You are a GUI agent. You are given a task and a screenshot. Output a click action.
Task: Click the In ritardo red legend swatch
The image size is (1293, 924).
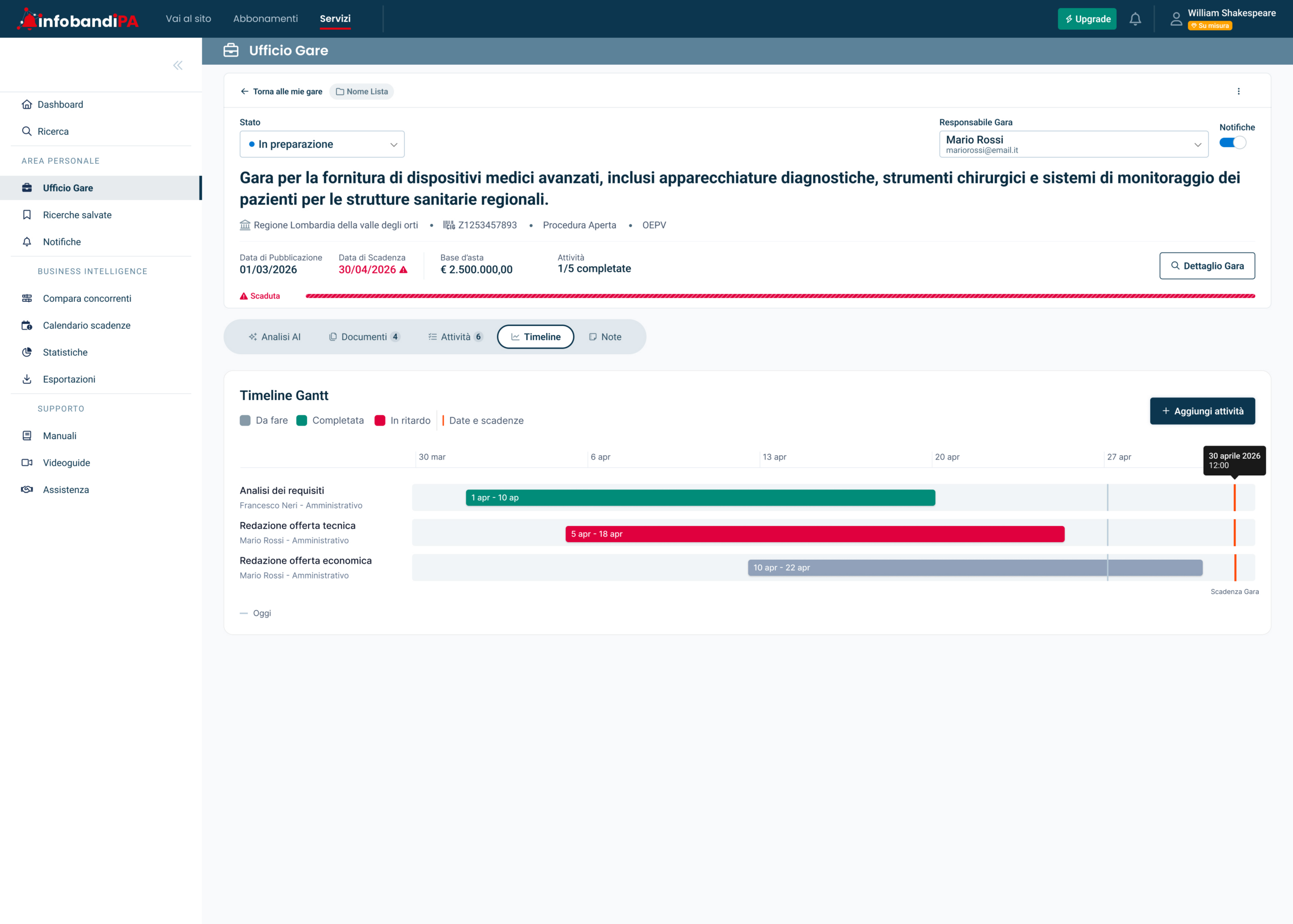380,420
